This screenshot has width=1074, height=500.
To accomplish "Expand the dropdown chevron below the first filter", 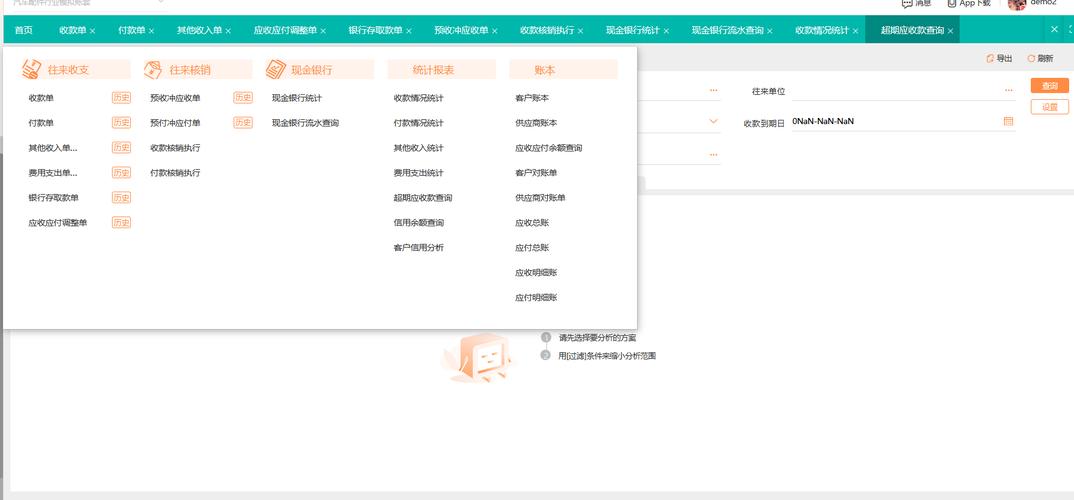I will (713, 121).
